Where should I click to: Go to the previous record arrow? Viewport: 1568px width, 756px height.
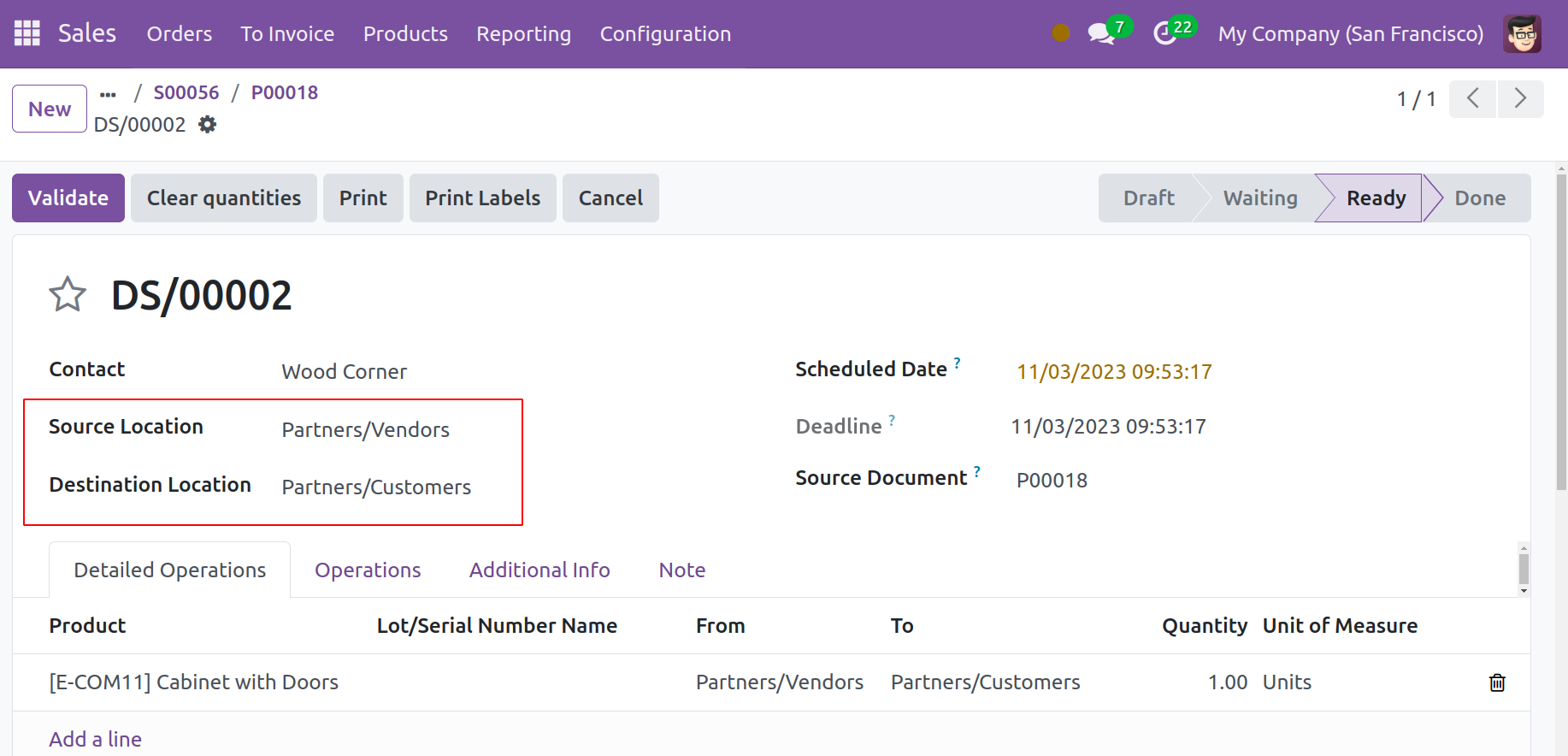[1472, 98]
